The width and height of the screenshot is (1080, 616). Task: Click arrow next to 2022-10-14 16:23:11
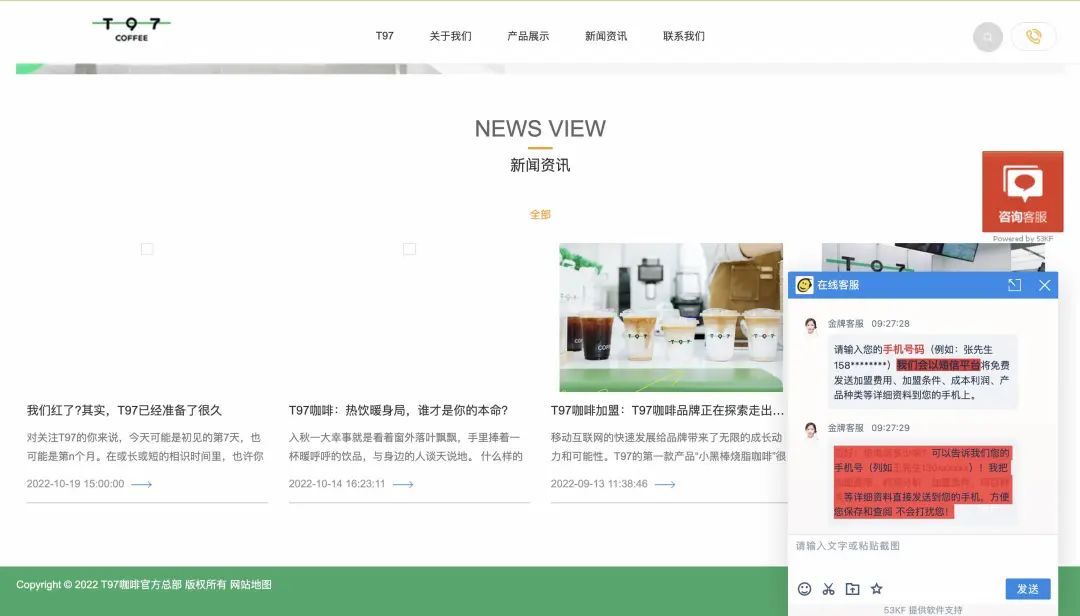403,484
